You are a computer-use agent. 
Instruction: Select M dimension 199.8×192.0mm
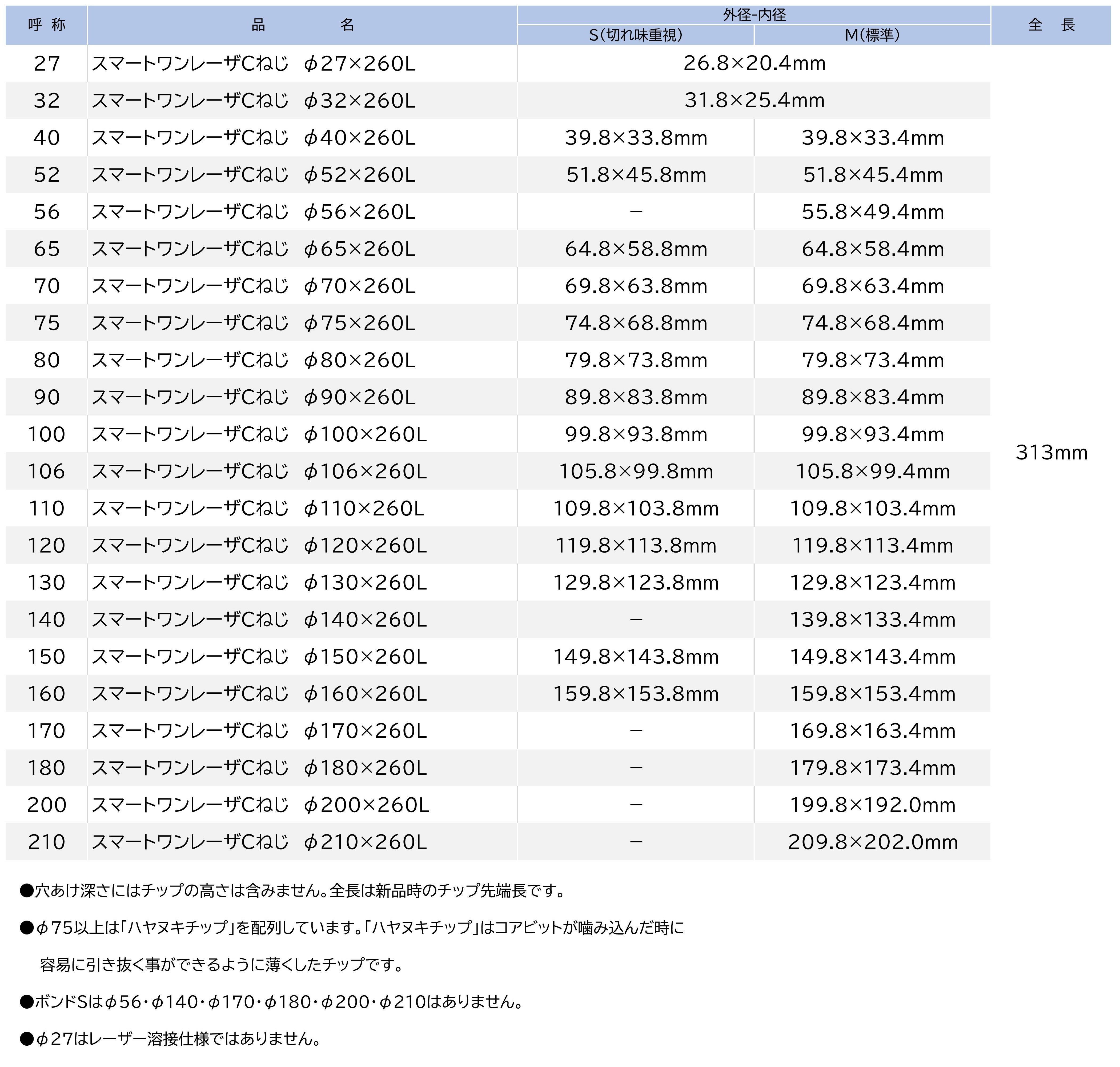[x=873, y=805]
